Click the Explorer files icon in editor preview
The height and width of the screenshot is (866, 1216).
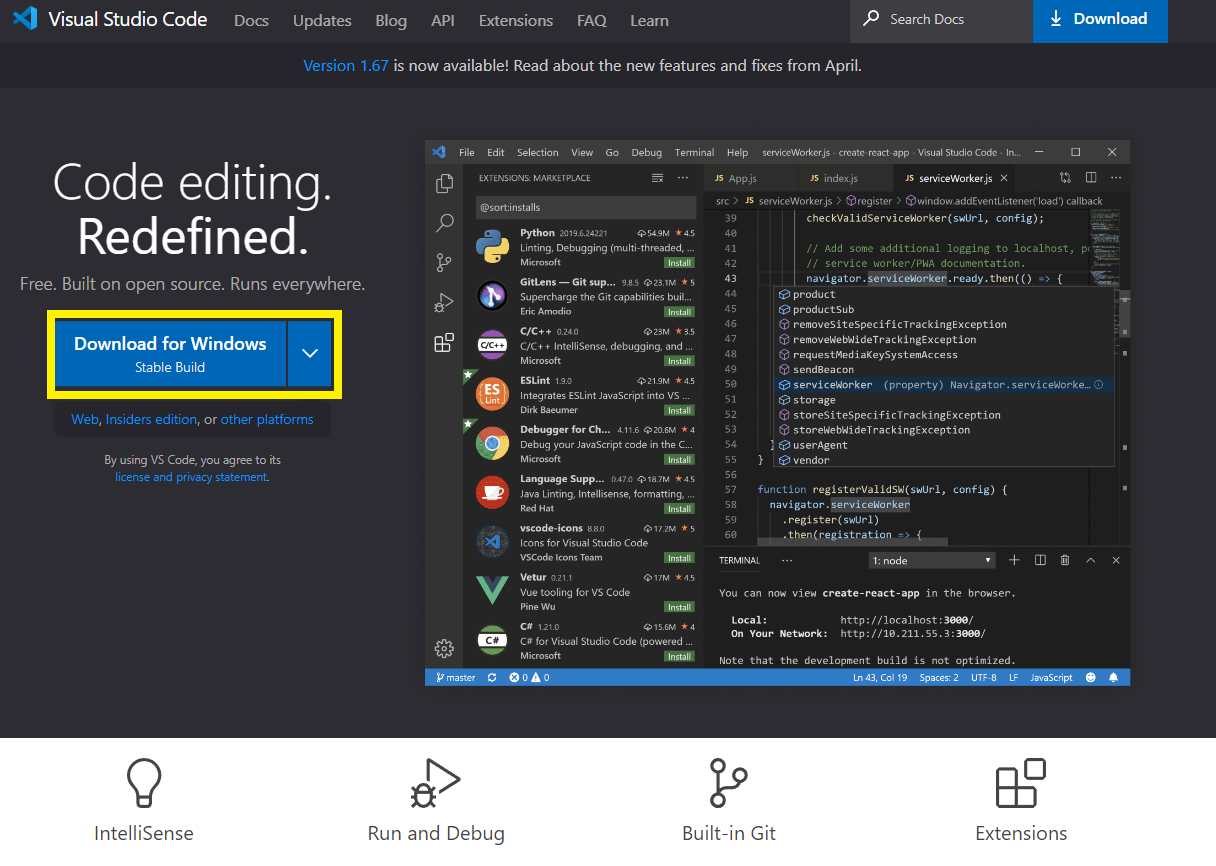444,184
